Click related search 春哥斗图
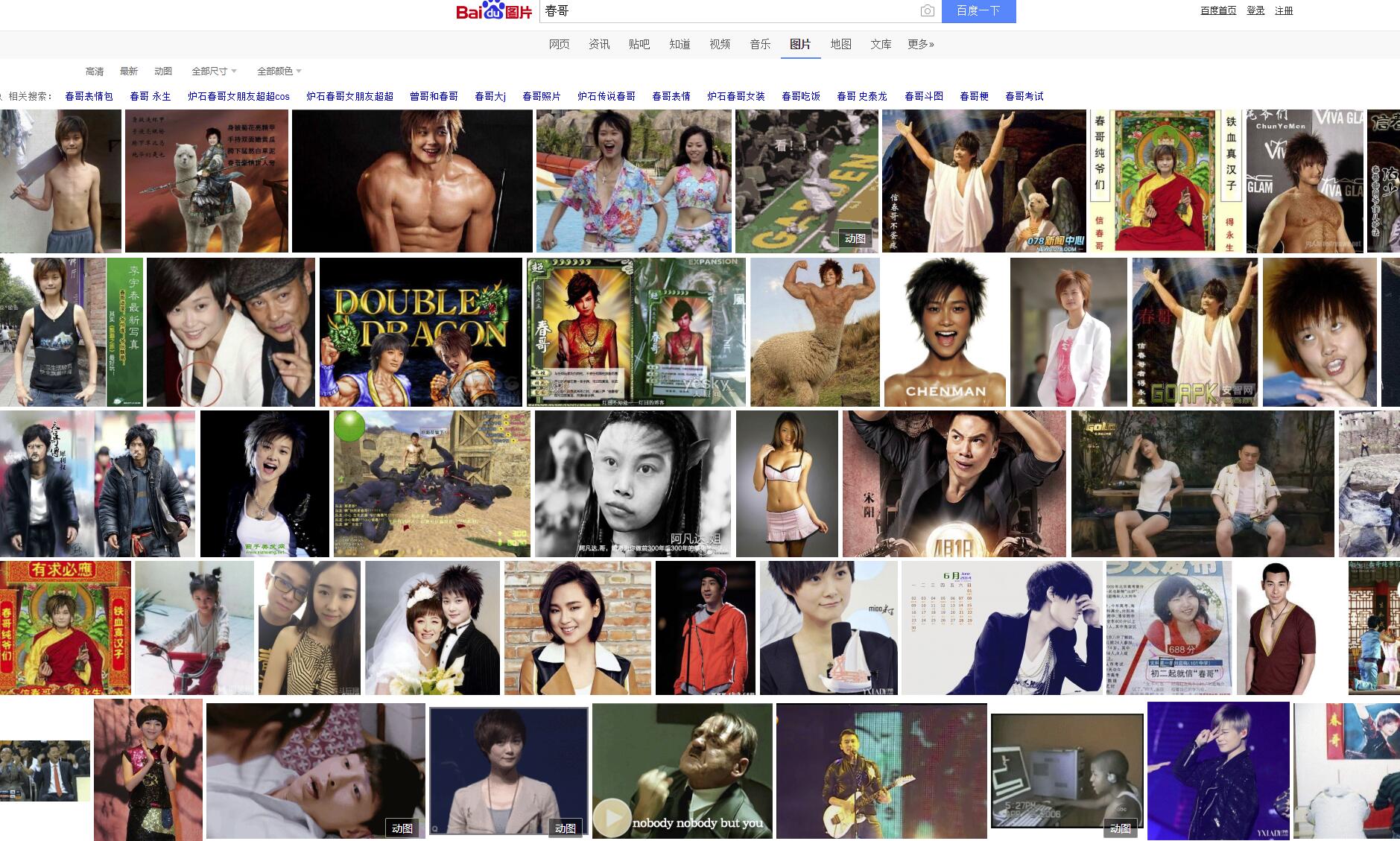 pyautogui.click(x=924, y=96)
